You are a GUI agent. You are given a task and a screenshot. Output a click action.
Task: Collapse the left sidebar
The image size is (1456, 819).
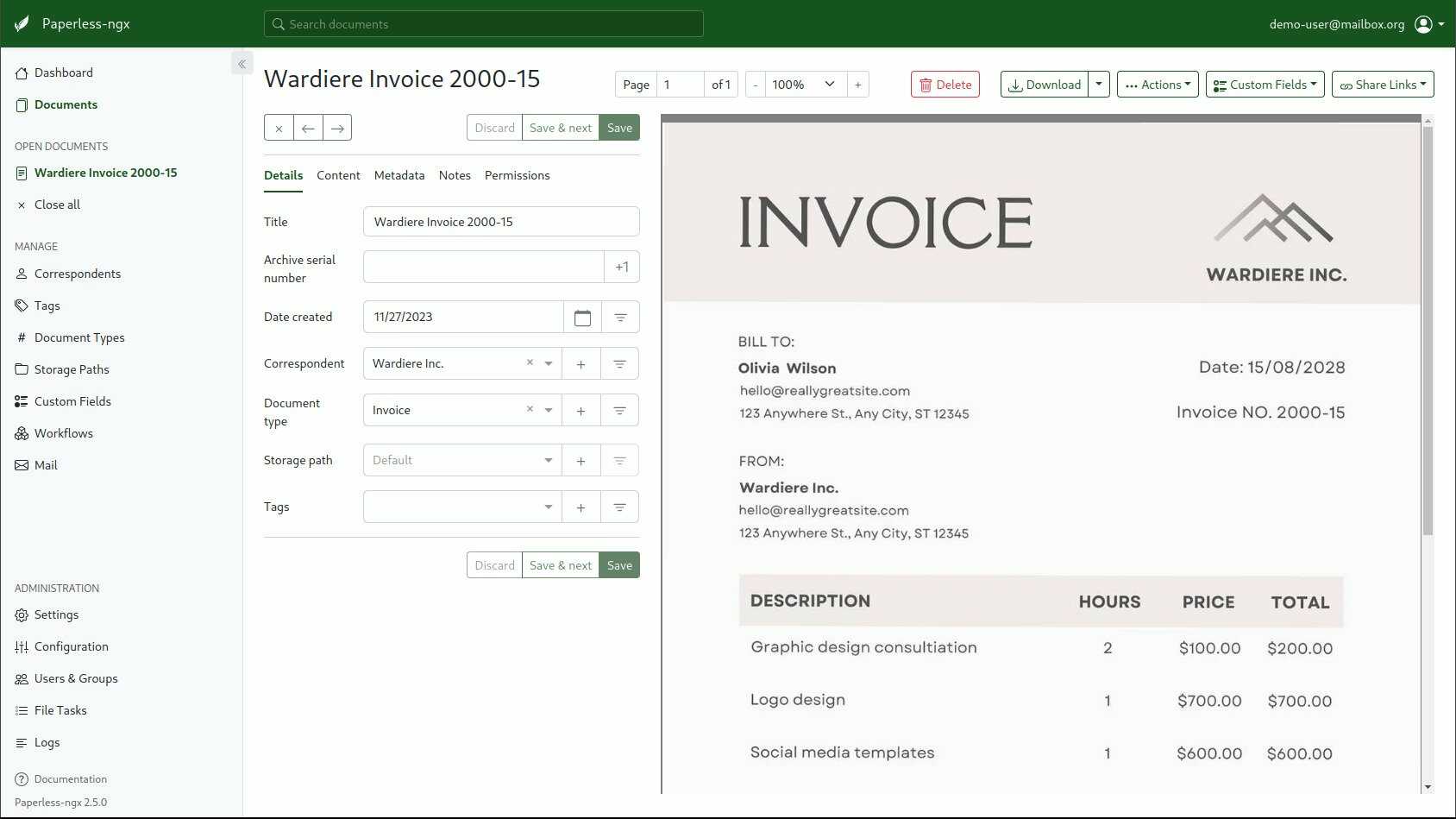coord(242,63)
